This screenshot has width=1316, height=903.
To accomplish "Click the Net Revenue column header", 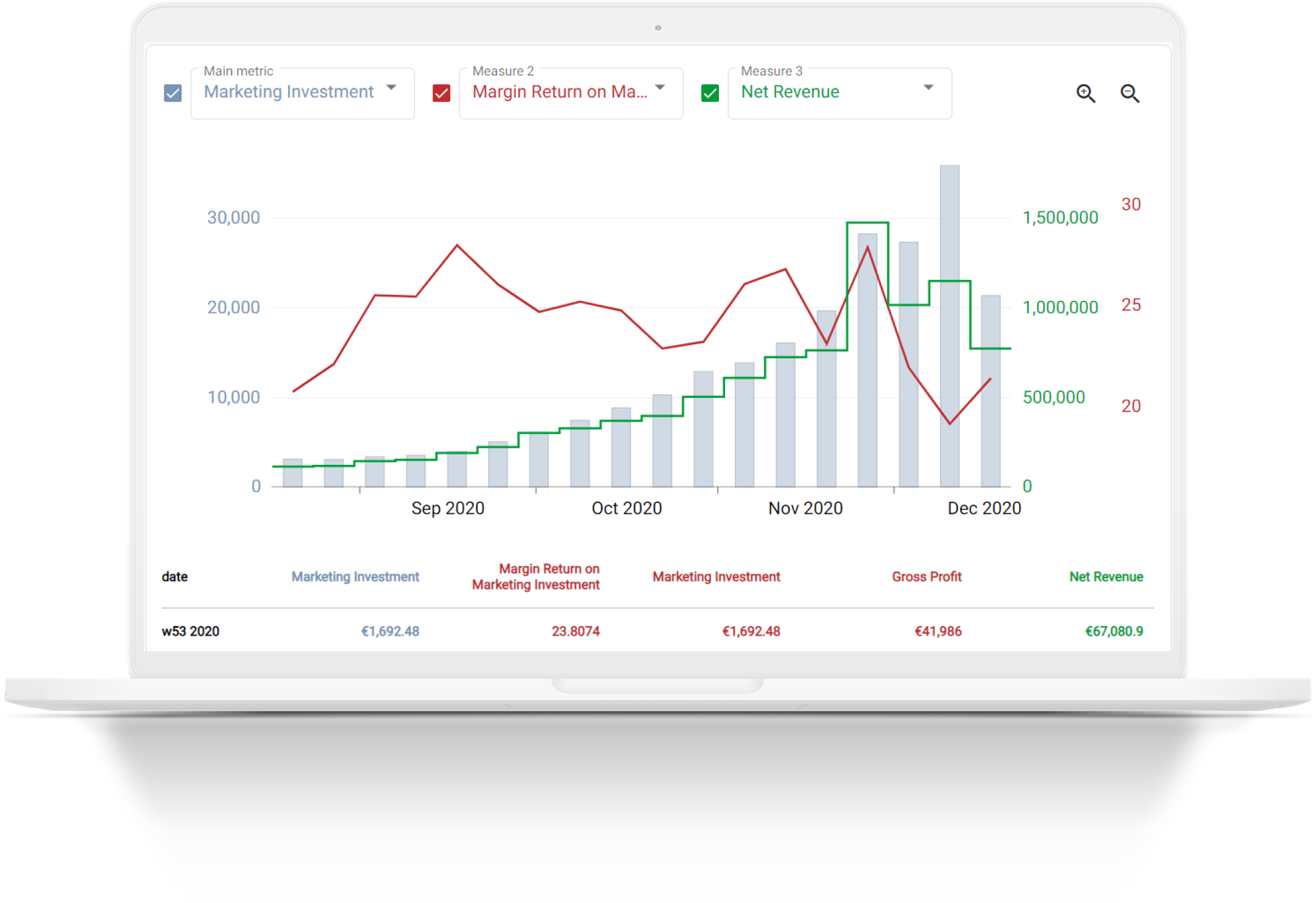I will [x=1106, y=576].
